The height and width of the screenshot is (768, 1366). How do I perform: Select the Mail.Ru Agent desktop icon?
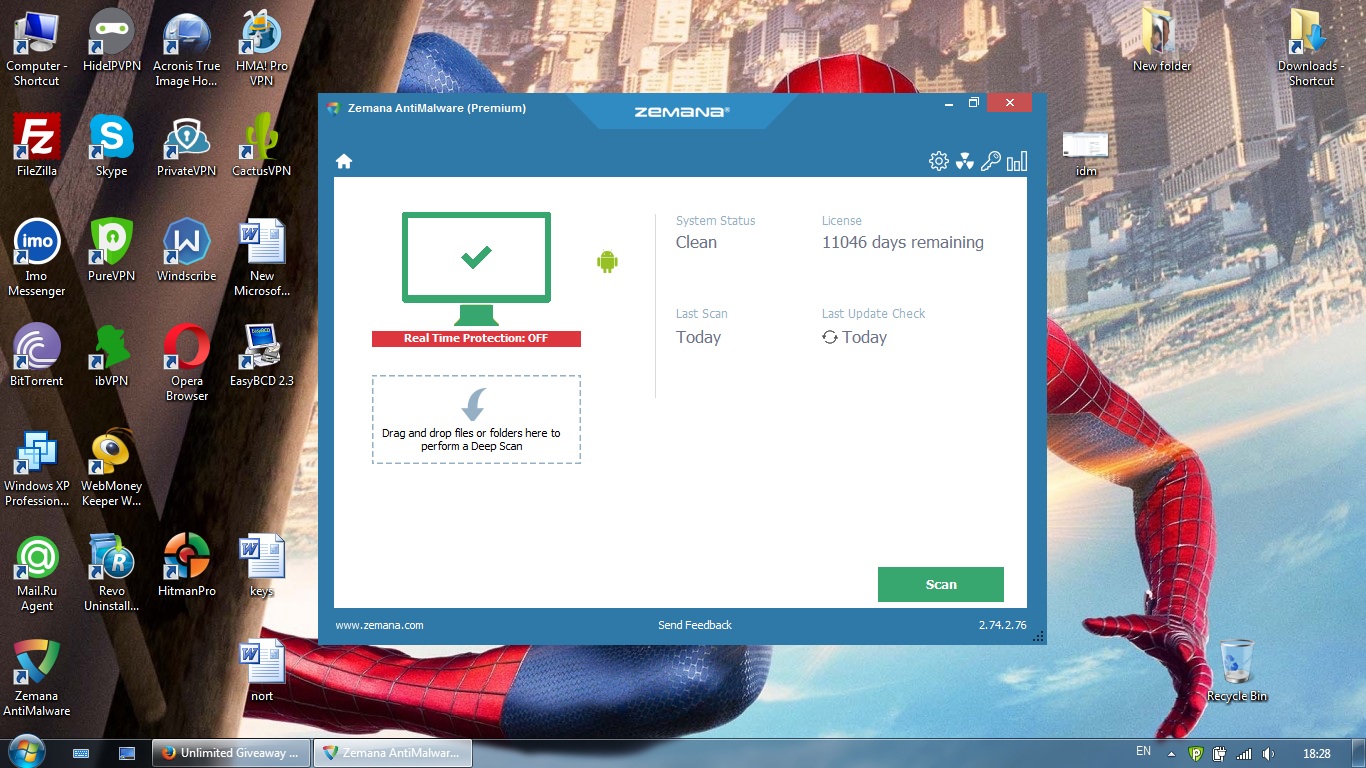37,573
